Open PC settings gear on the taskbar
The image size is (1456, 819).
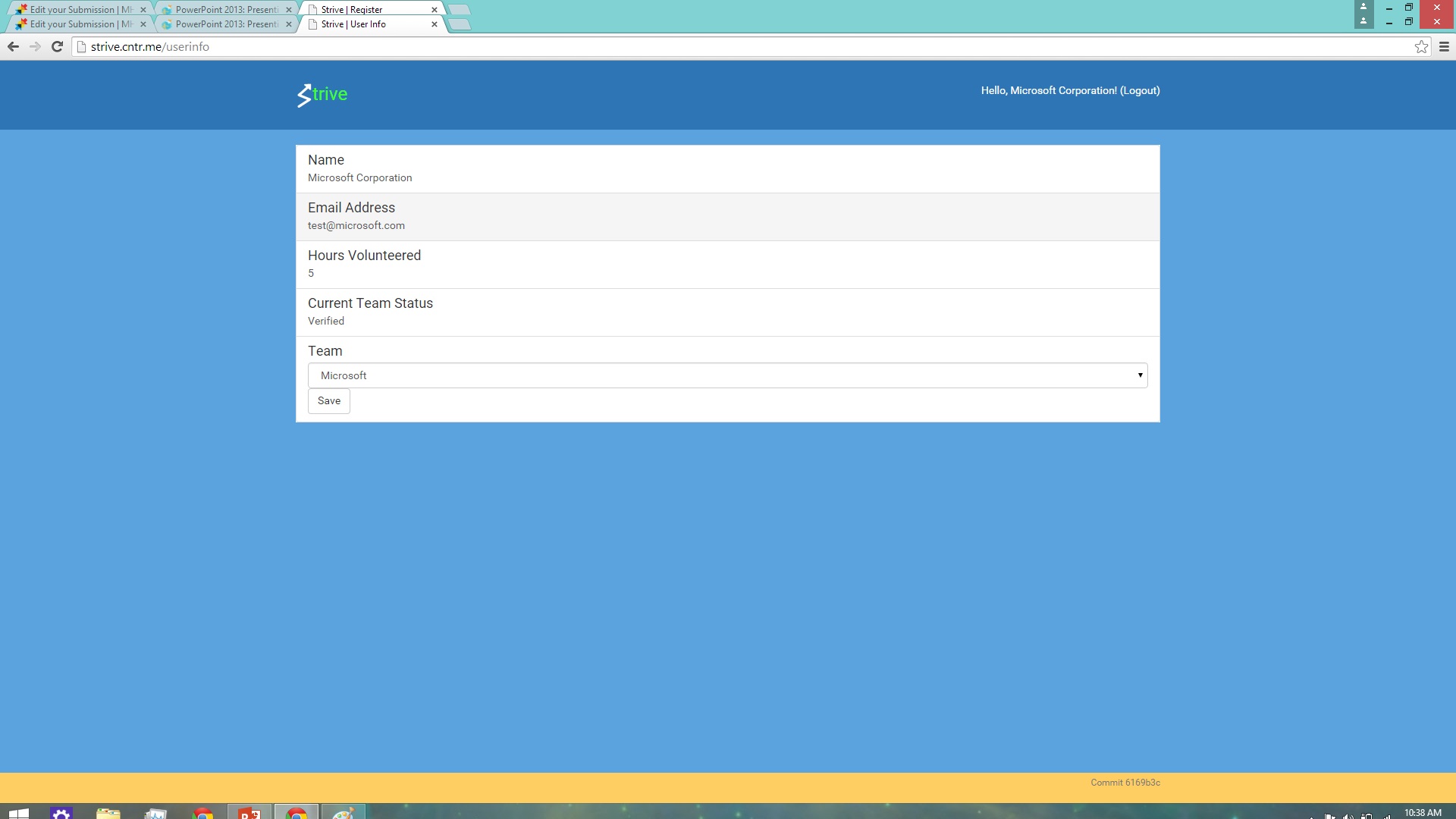pos(61,813)
